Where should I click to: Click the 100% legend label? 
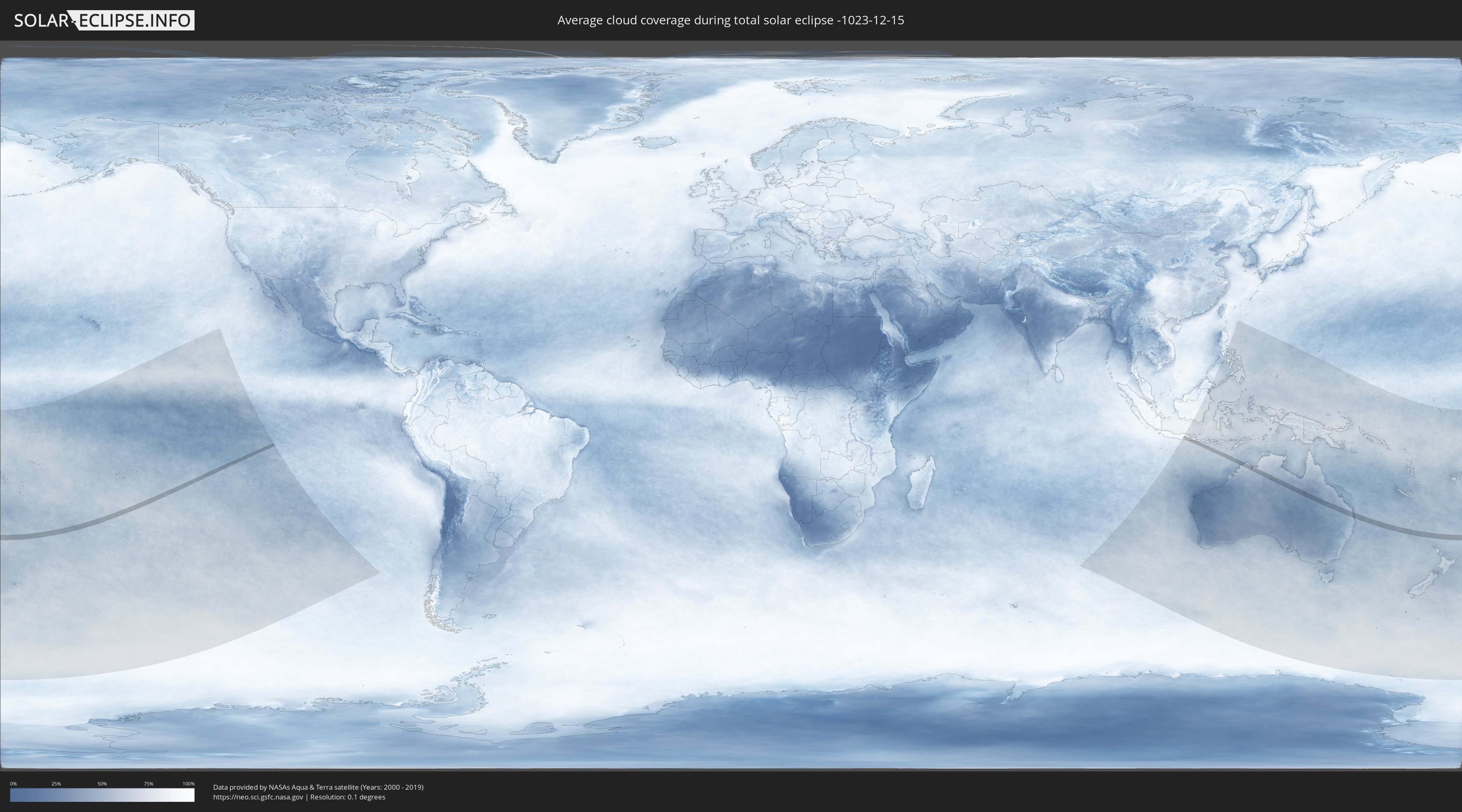188,784
